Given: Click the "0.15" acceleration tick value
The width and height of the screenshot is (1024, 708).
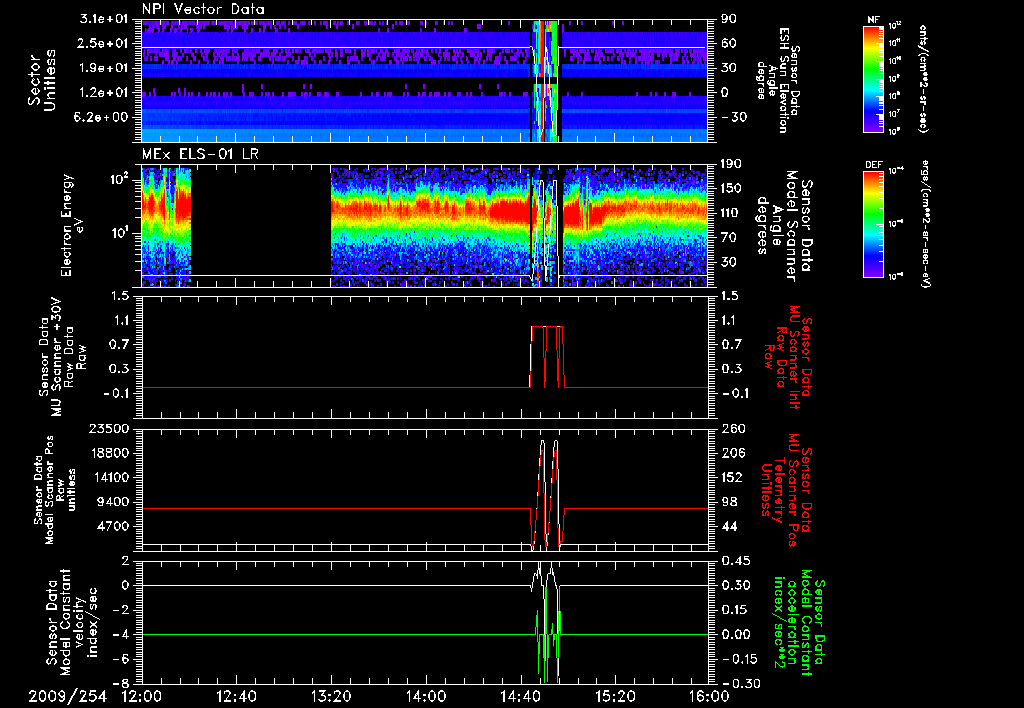Looking at the screenshot, I should click(735, 609).
